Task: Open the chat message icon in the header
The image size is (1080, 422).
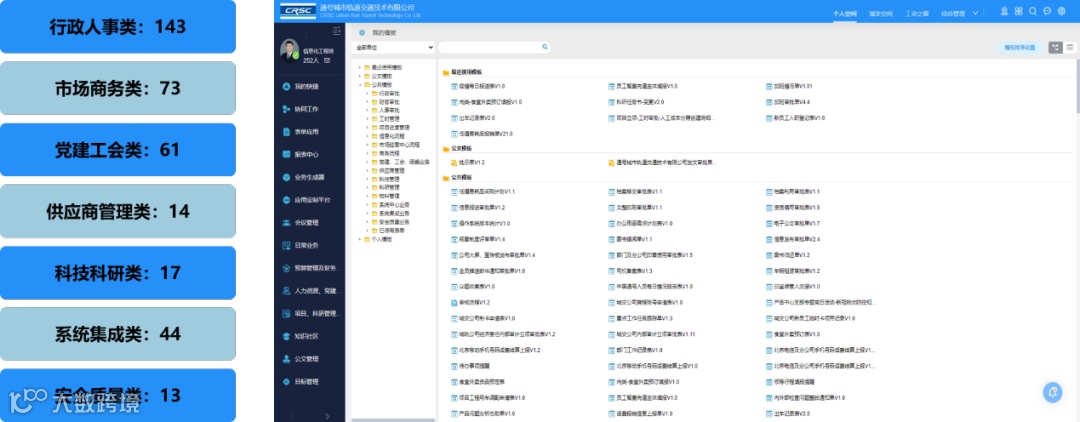Action: (1047, 11)
